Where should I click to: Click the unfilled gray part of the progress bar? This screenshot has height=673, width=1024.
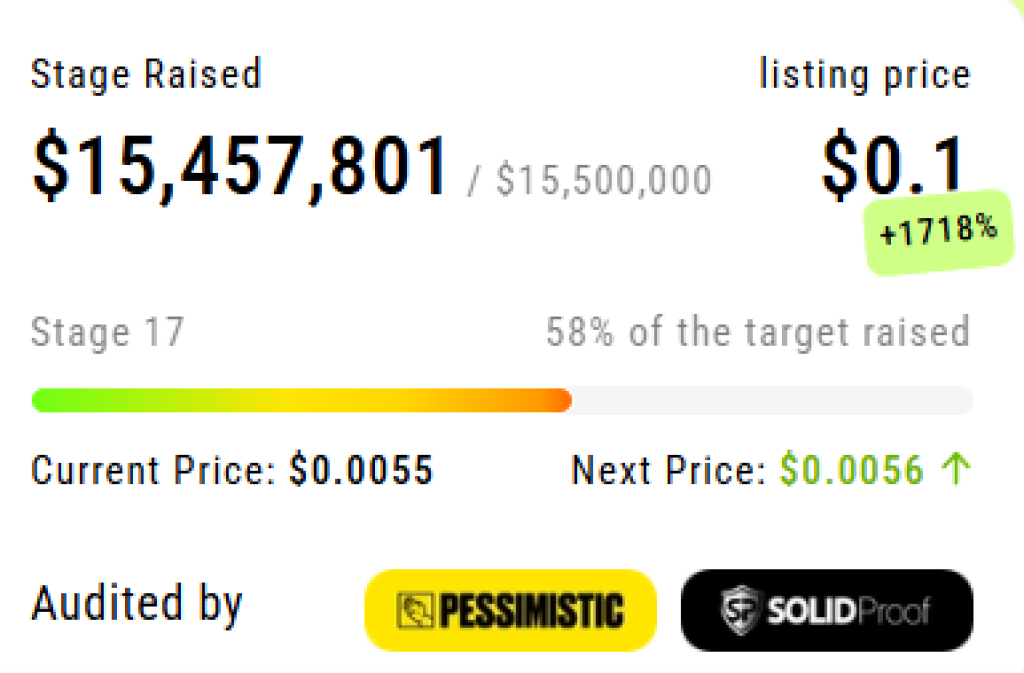[770, 401]
